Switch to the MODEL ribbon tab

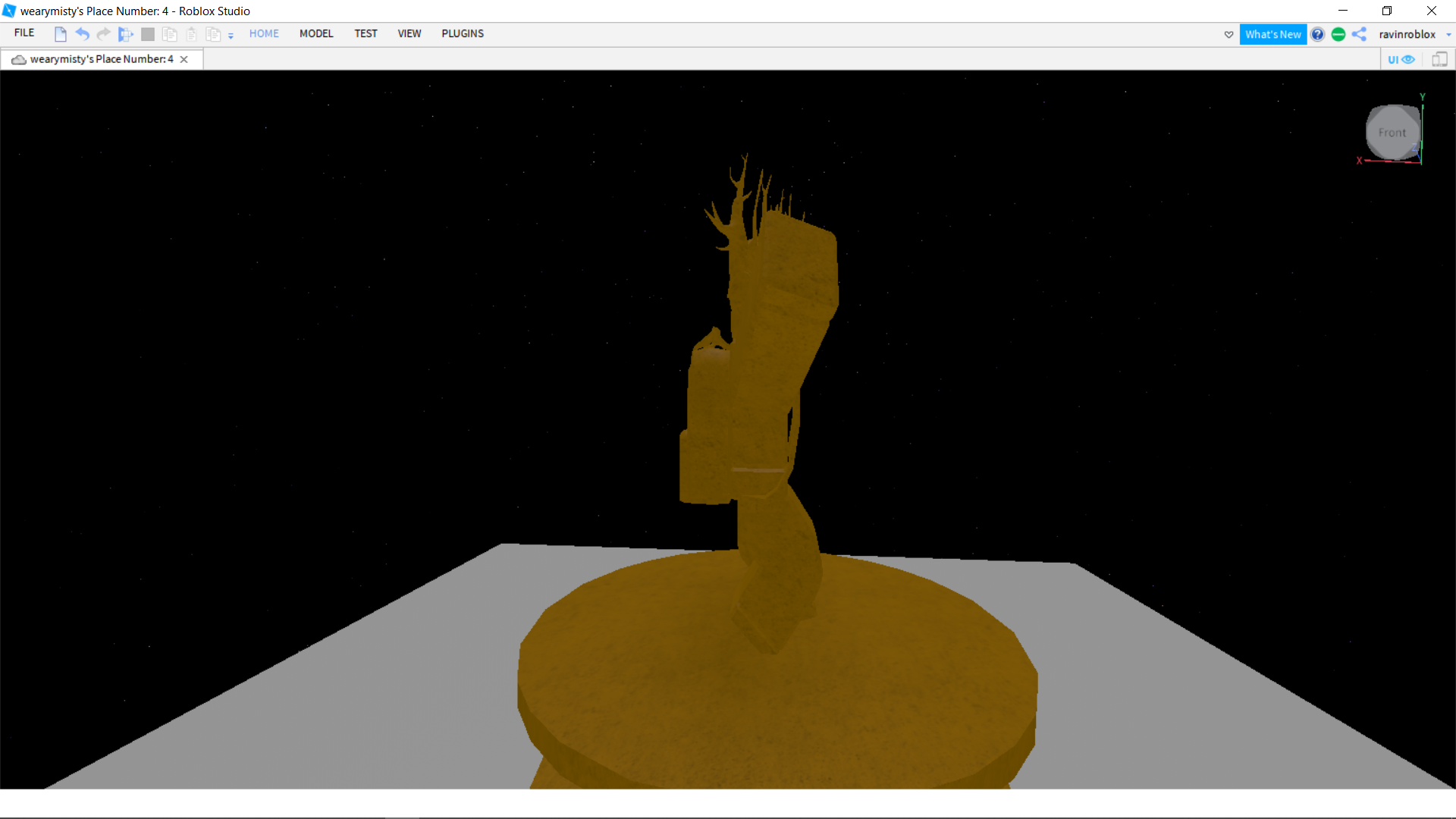click(x=316, y=33)
